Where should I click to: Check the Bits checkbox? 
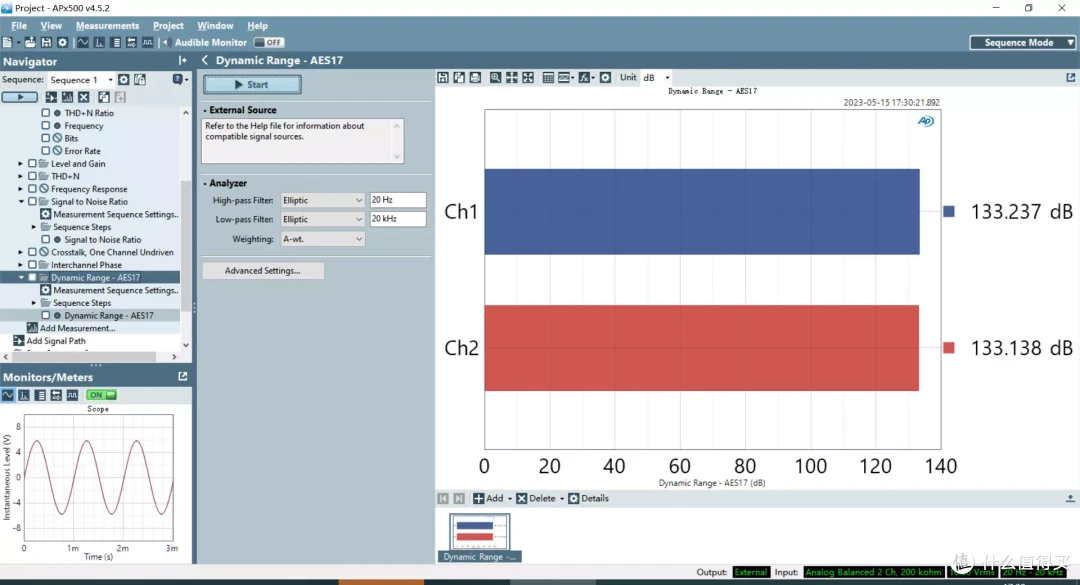coord(45,138)
